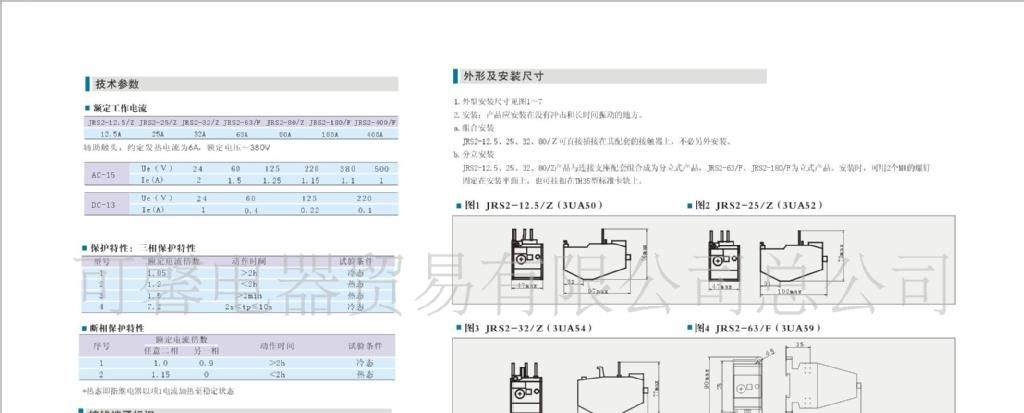Click the 技术参数 section header
This screenshot has height=413, width=1024.
coord(116,84)
